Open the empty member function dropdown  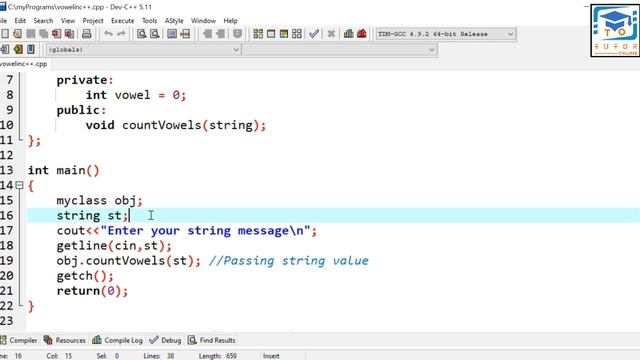click(x=340, y=50)
